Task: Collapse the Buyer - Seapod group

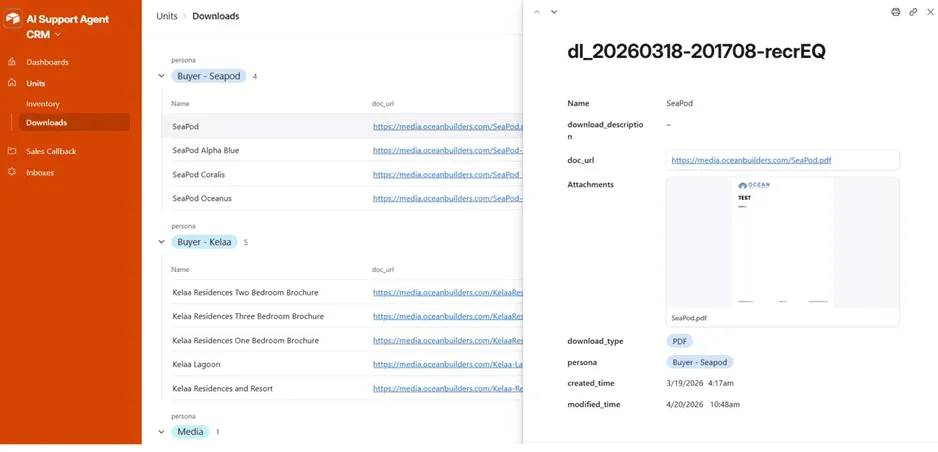Action: [160, 77]
